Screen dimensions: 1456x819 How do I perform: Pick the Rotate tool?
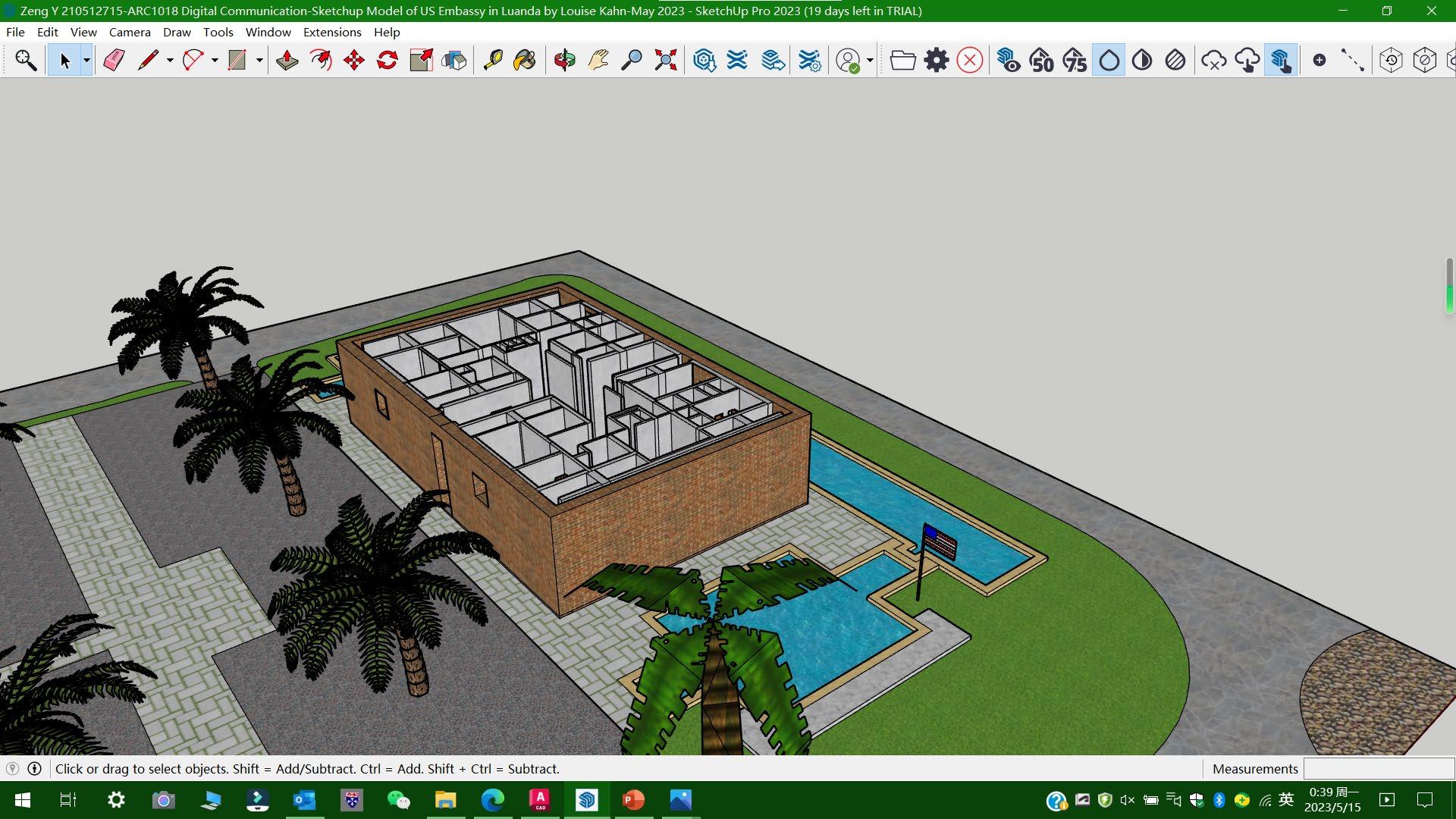pyautogui.click(x=388, y=60)
